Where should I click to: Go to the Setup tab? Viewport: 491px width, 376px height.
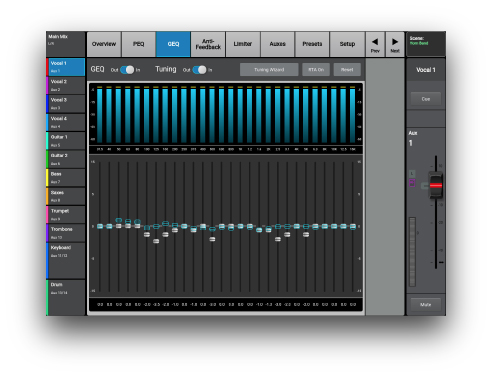pyautogui.click(x=347, y=44)
